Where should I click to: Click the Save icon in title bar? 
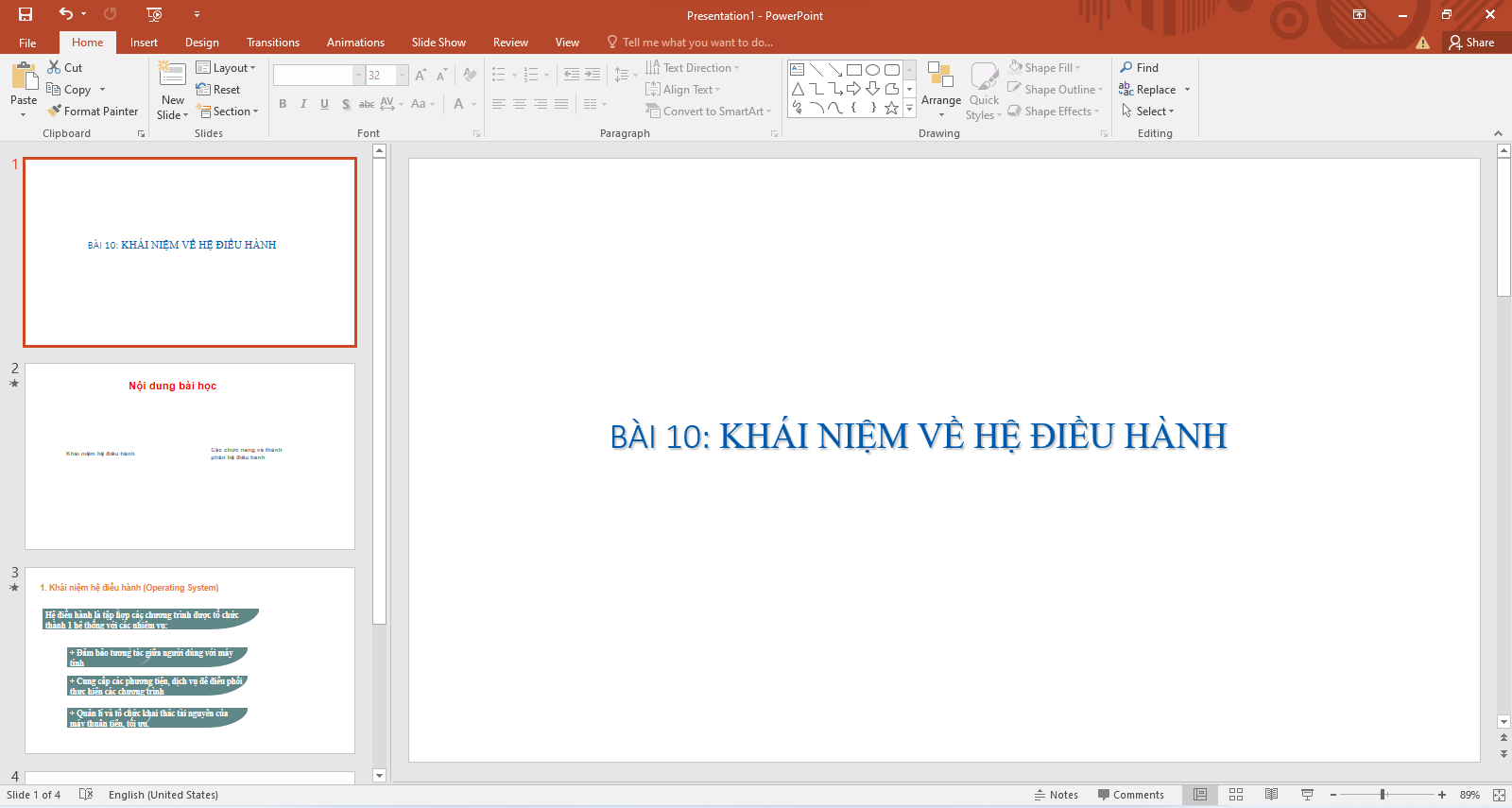[26, 14]
